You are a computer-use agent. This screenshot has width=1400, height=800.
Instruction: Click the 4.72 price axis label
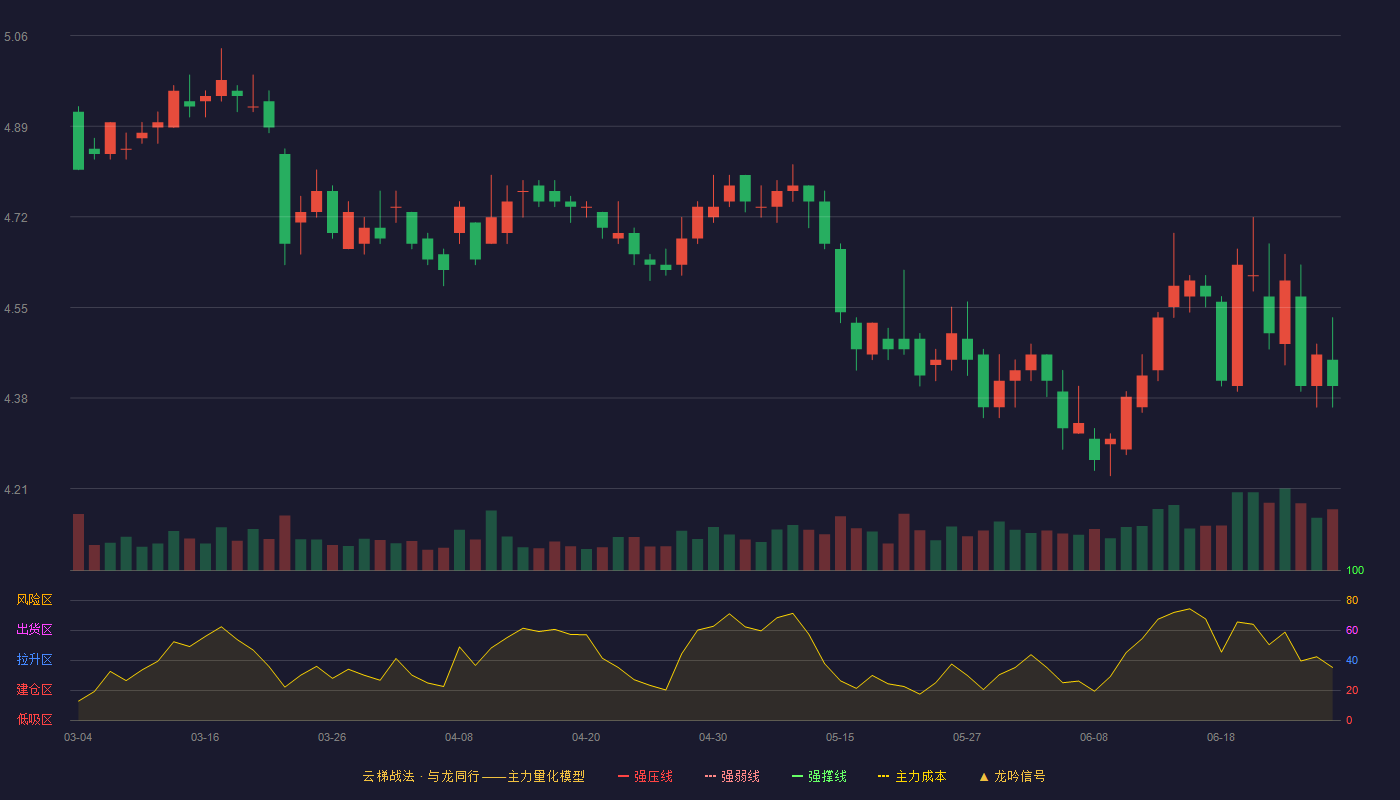[x=16, y=218]
